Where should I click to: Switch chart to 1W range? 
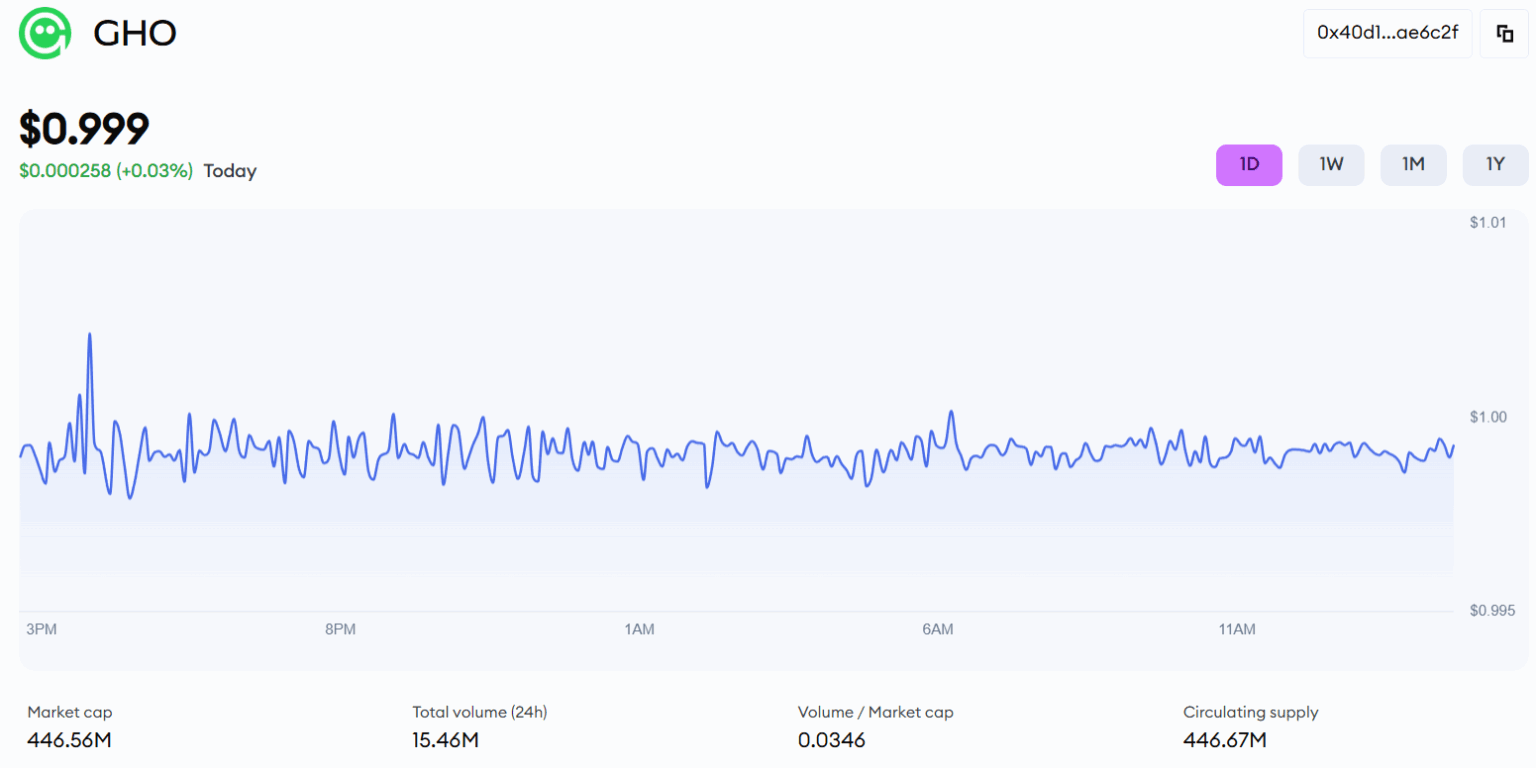click(1331, 165)
